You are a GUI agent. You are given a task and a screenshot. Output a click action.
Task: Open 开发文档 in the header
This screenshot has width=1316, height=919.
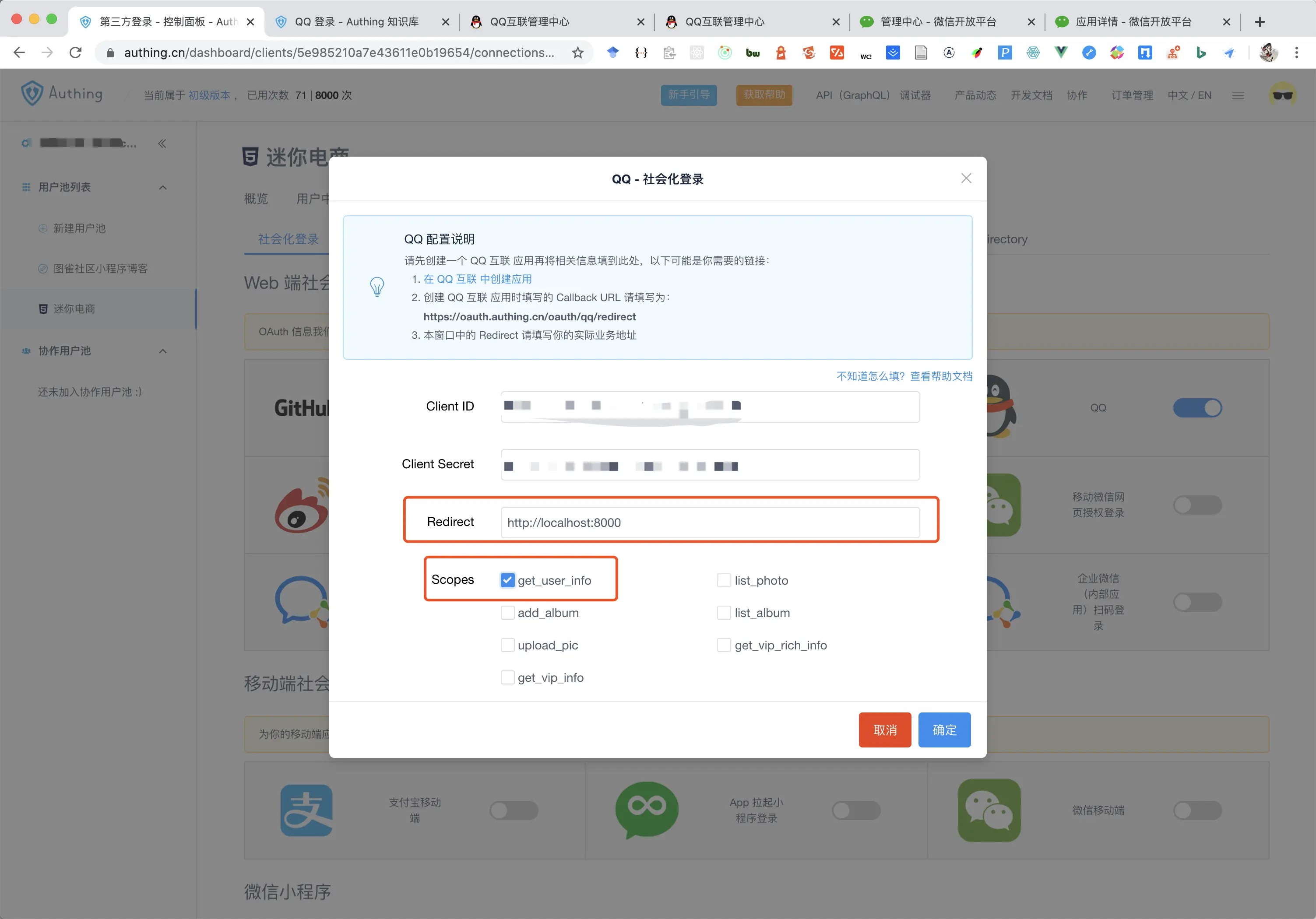tap(1031, 95)
